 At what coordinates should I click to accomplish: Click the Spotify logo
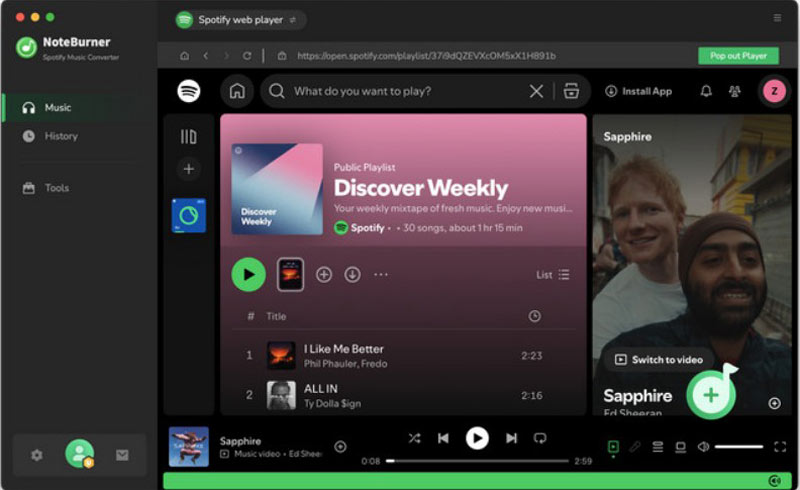point(189,91)
